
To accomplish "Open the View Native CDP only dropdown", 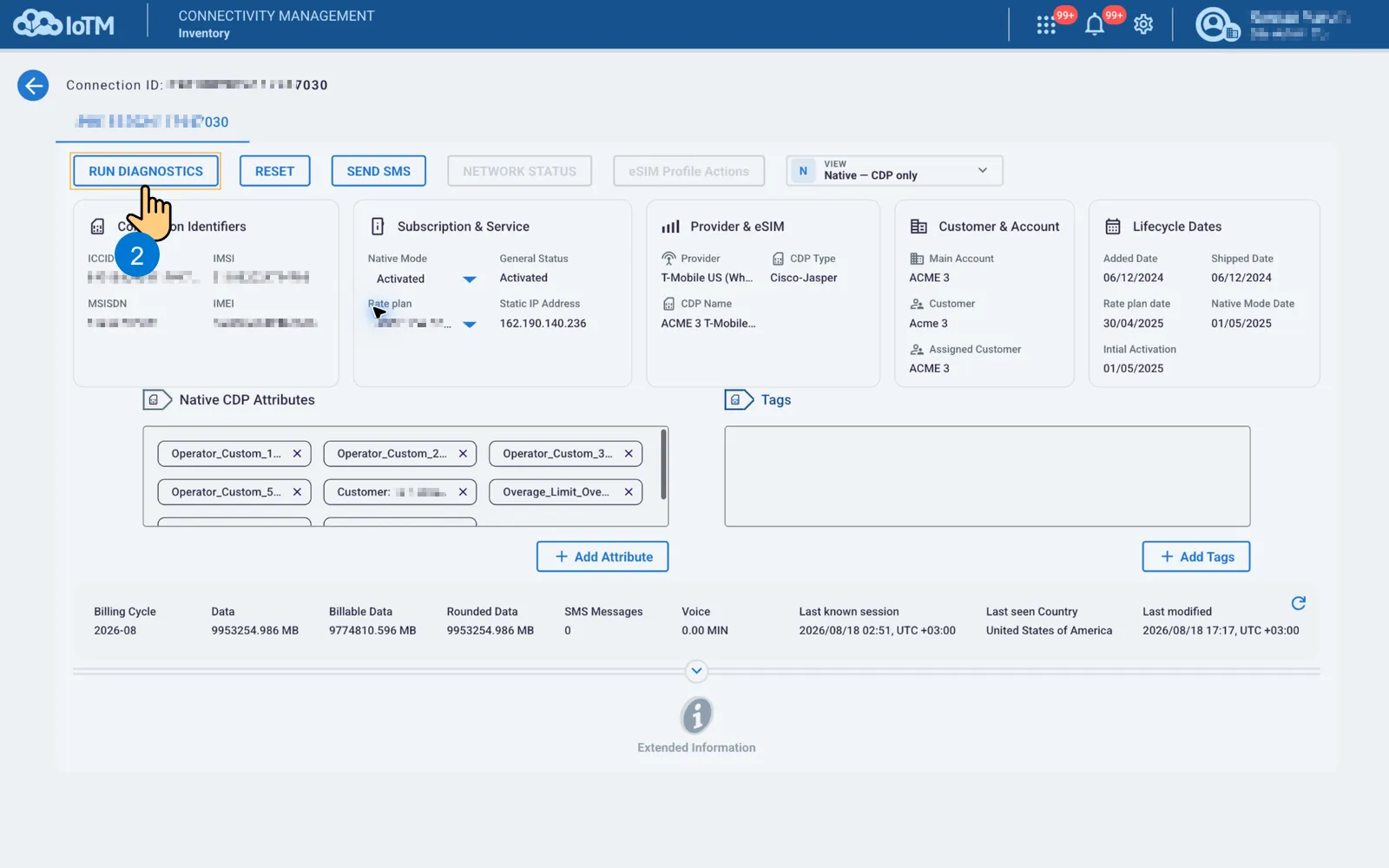I will [894, 171].
